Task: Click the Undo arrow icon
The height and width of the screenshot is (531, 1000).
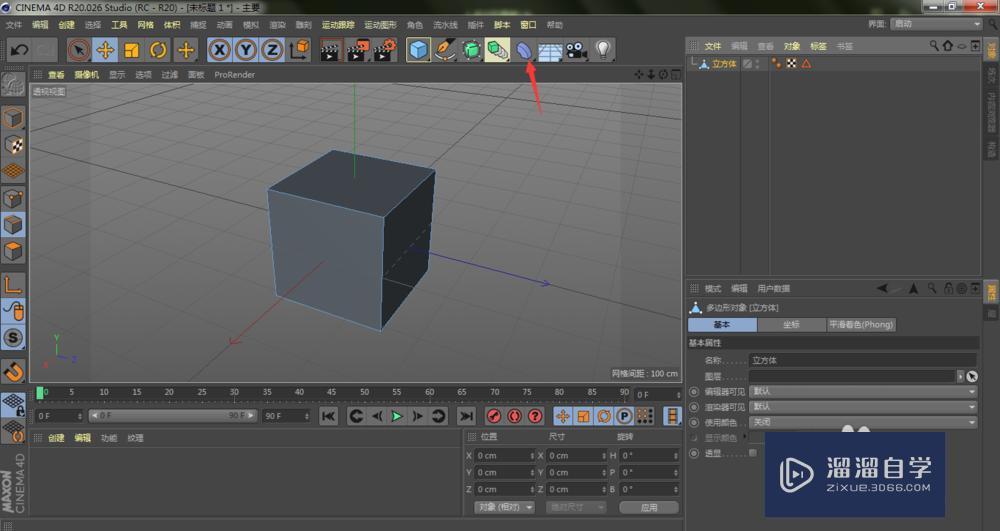Action: click(18, 49)
